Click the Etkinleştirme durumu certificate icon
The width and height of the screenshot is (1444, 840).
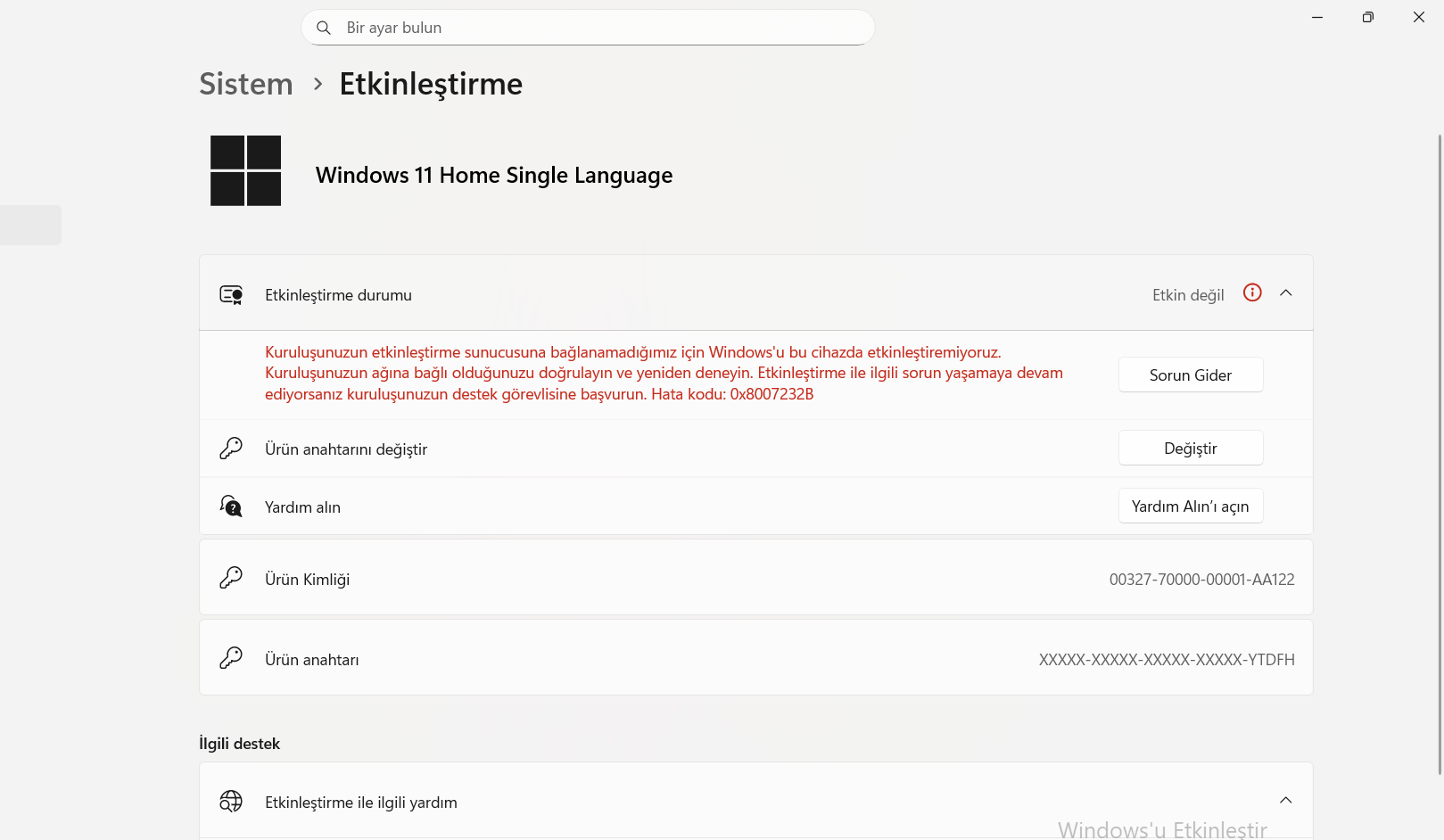pos(231,295)
